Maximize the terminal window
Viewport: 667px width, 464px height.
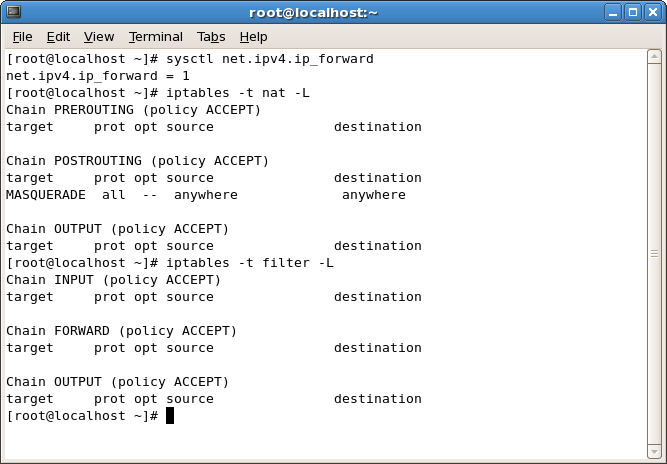[633, 12]
